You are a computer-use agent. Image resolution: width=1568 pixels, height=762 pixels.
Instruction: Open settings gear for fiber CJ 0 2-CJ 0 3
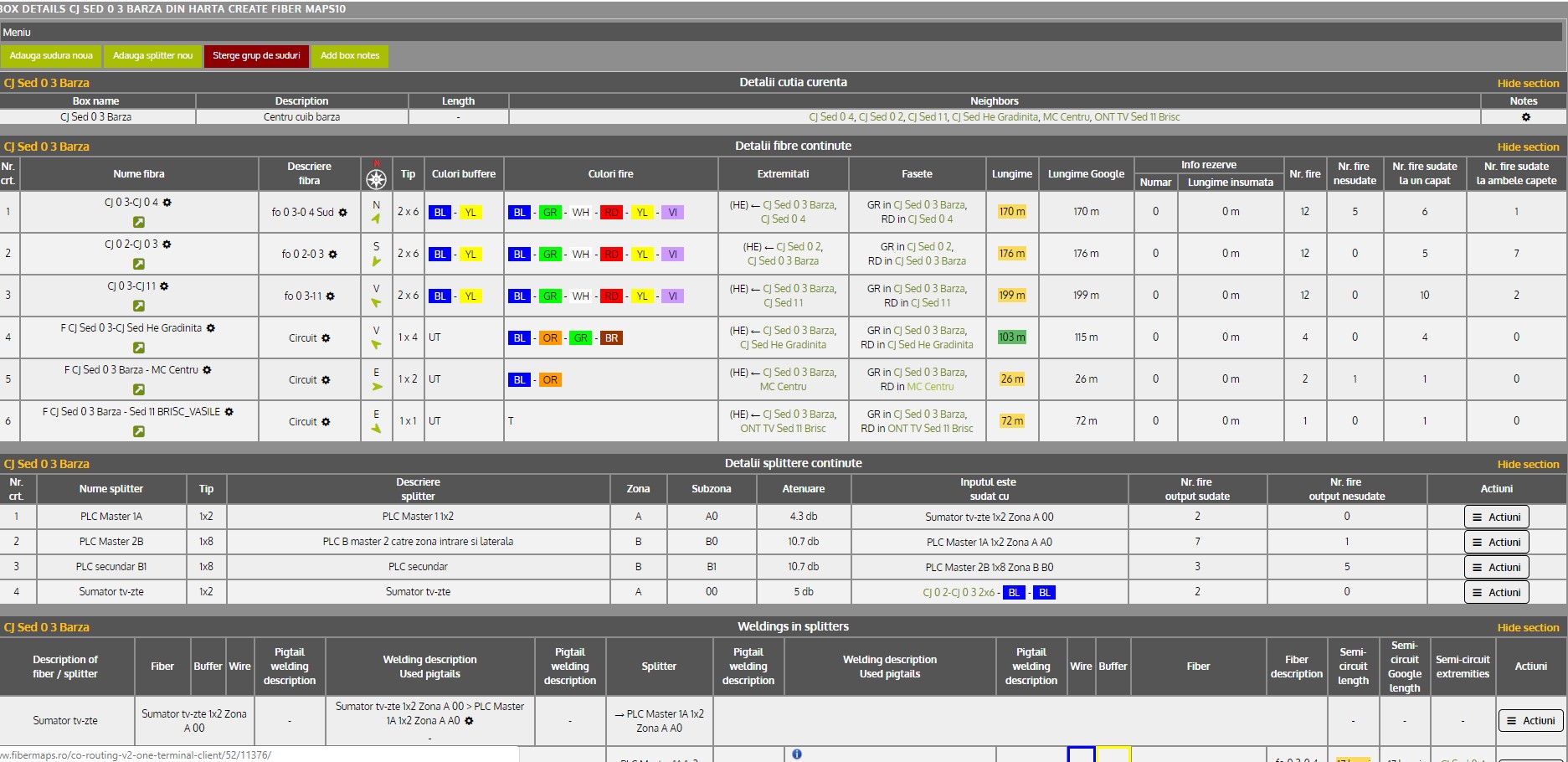(167, 245)
